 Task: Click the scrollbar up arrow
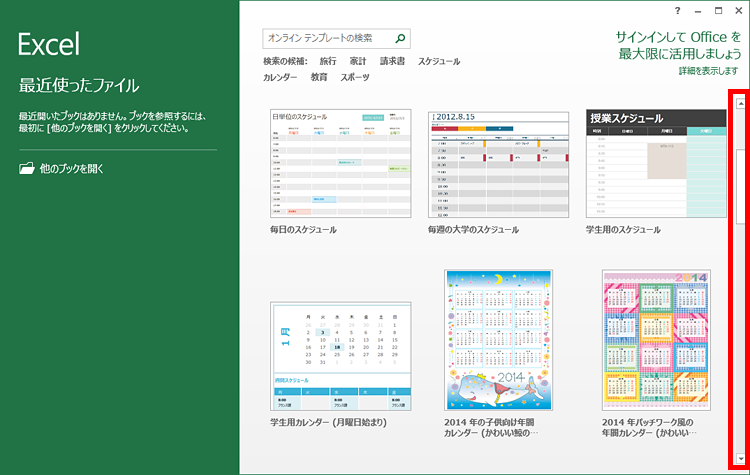740,103
